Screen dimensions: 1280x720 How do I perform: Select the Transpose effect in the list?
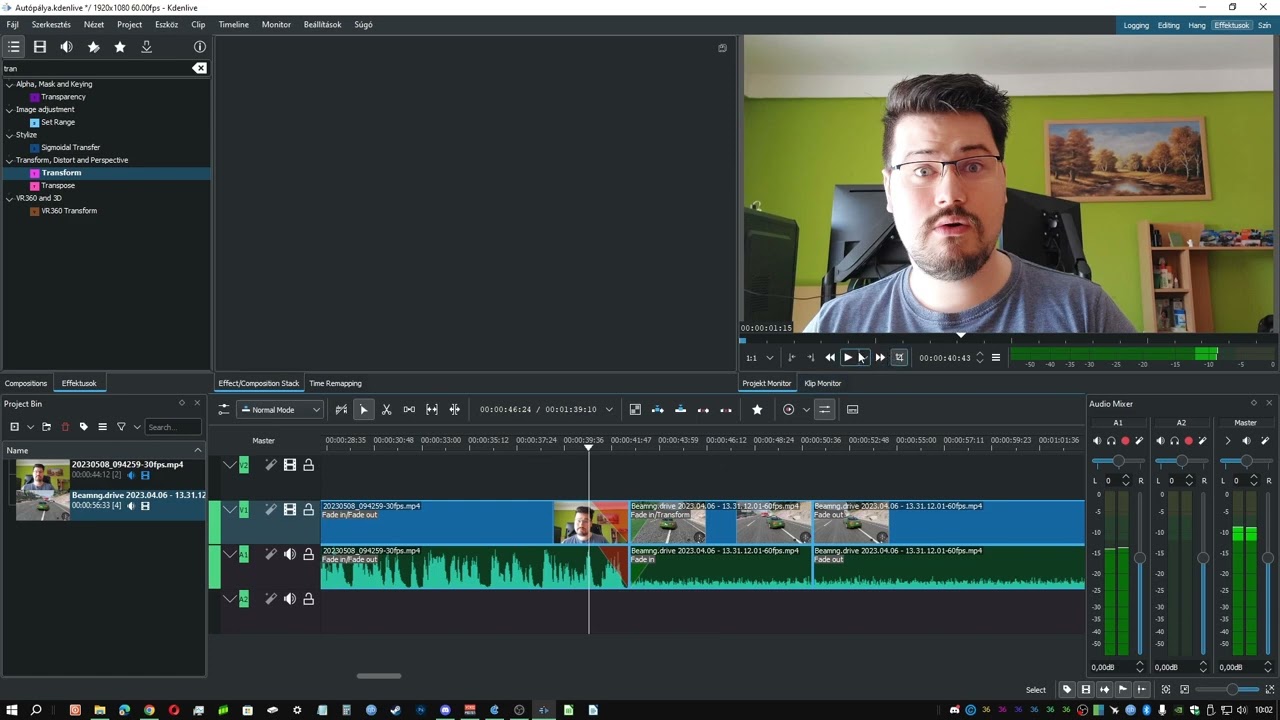[x=58, y=186]
